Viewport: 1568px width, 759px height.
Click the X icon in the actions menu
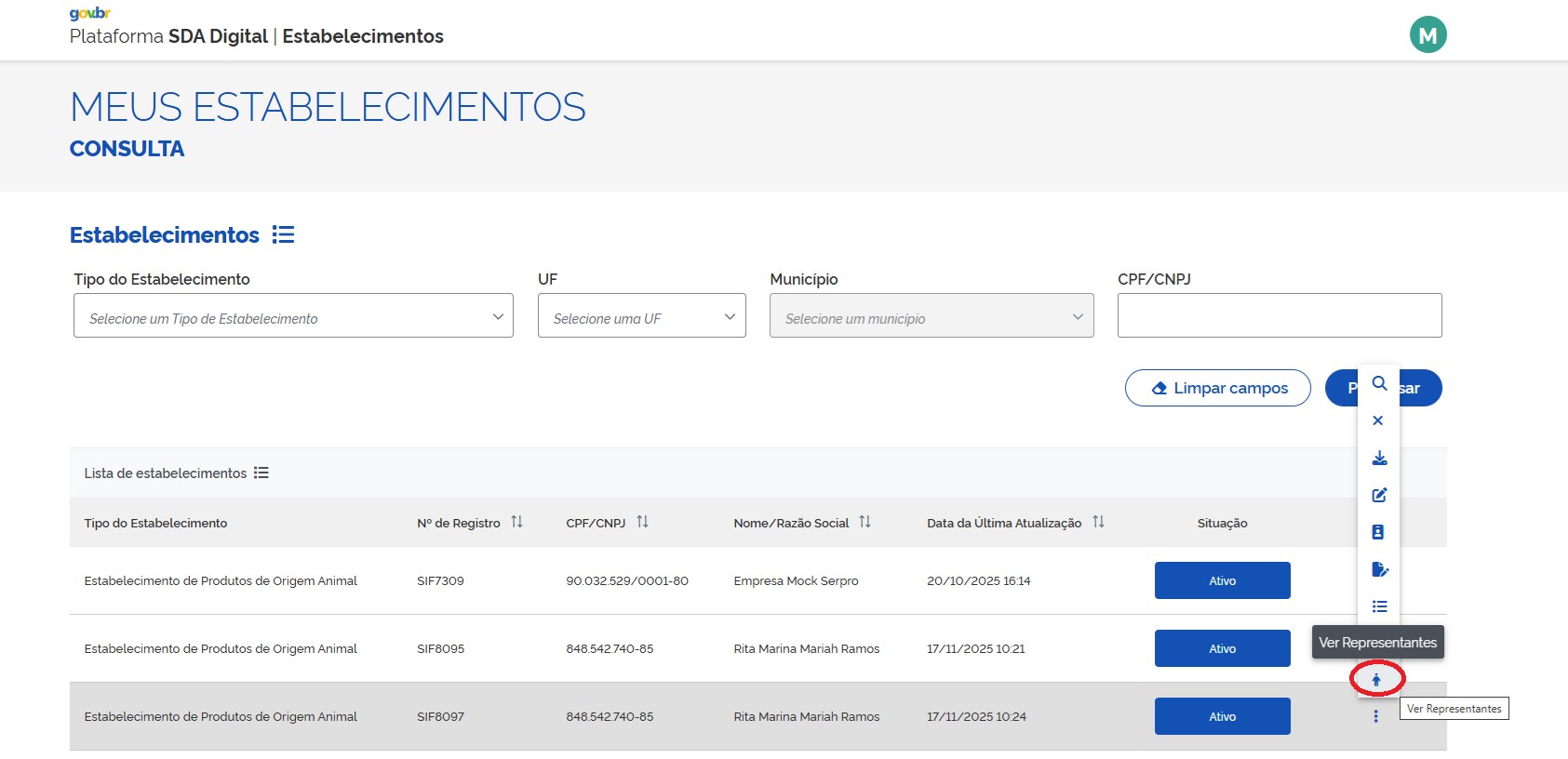click(1378, 420)
